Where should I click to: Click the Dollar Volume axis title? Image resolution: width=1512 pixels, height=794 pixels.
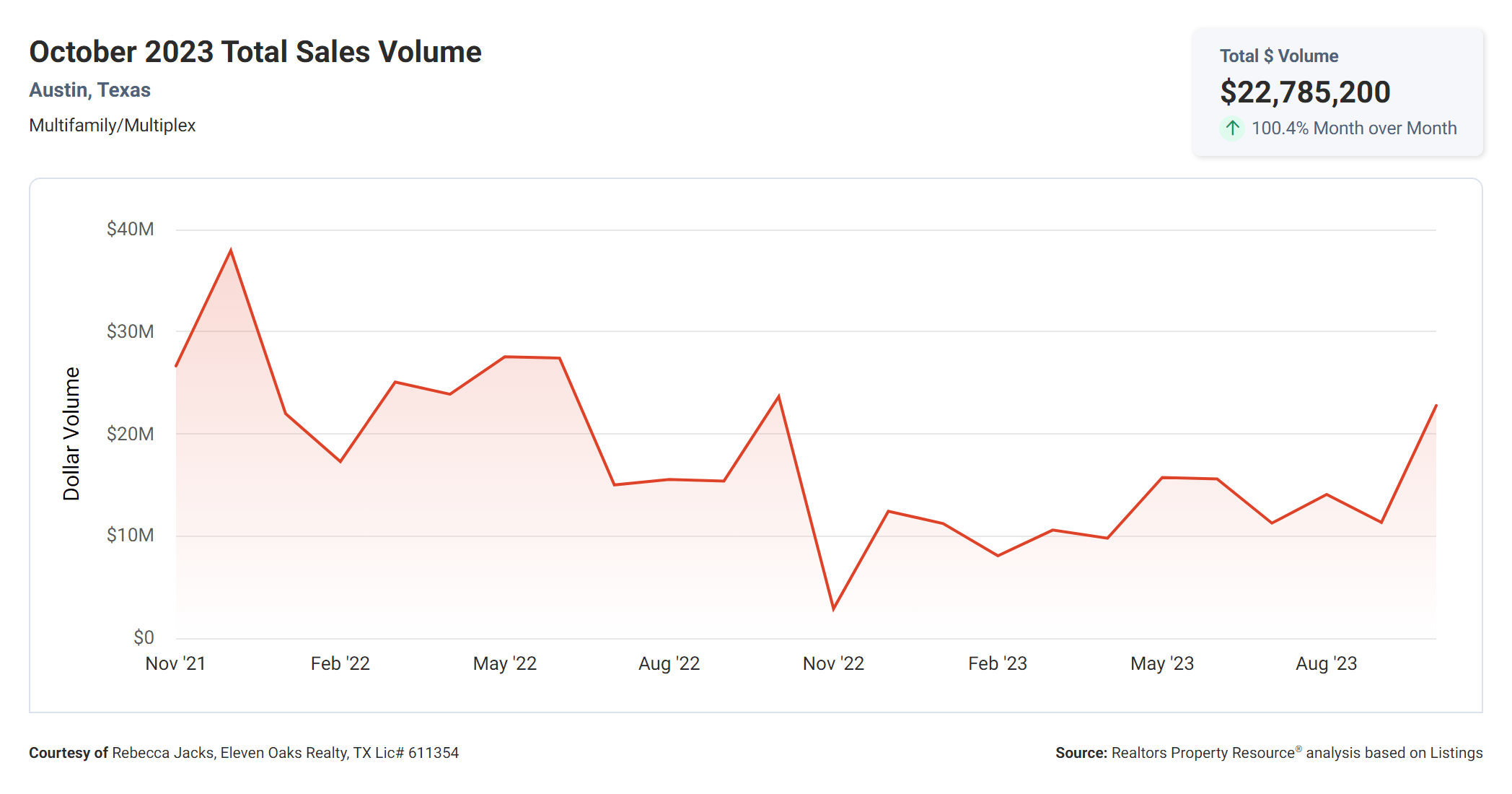[x=71, y=433]
